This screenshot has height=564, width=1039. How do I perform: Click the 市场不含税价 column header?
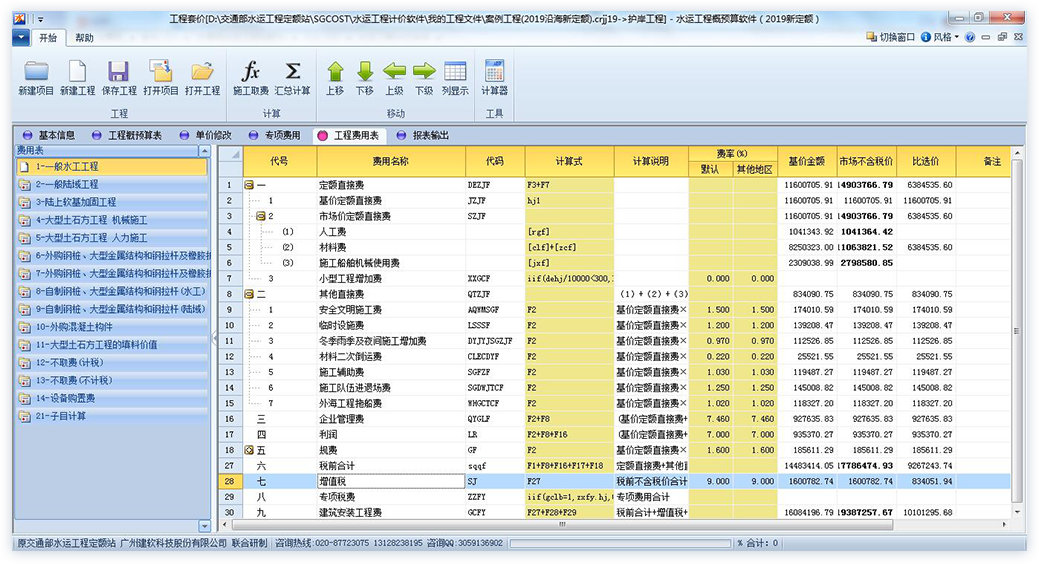coord(866,161)
